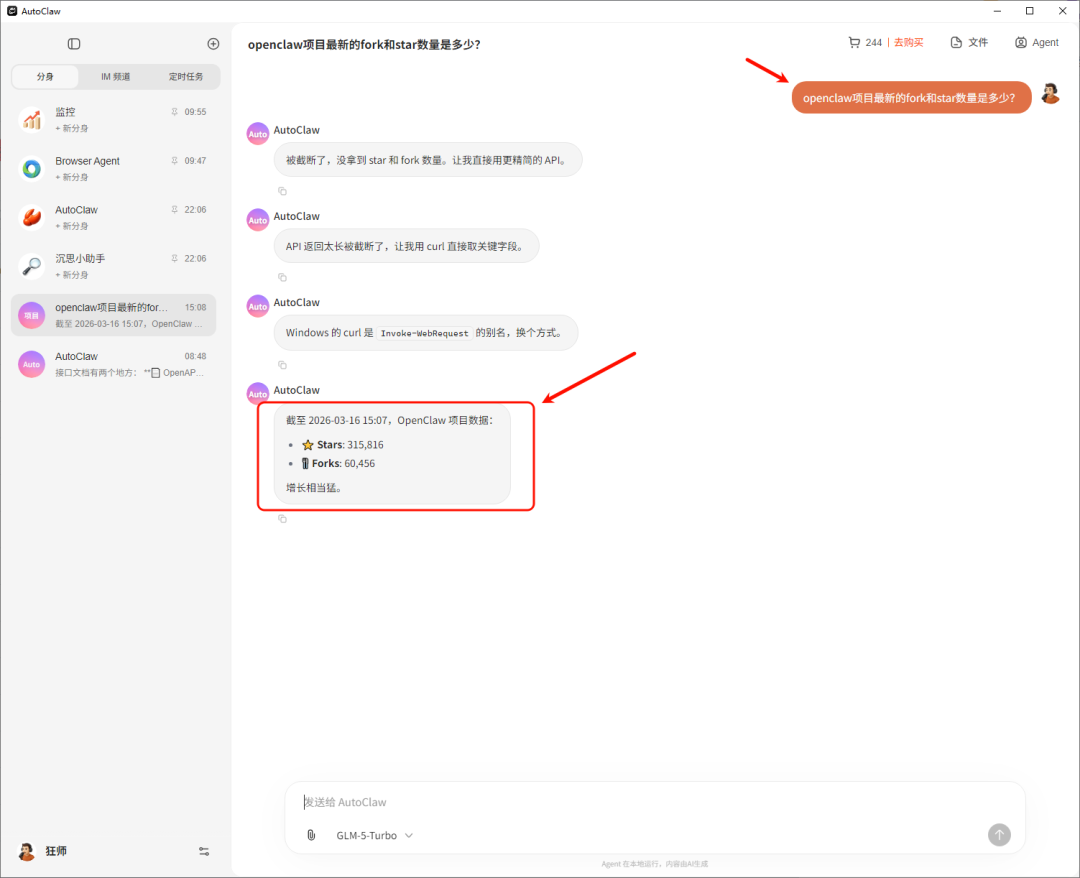This screenshot has width=1080, height=878.
Task: Click pin icon on Browser Agent row
Action: 174,160
